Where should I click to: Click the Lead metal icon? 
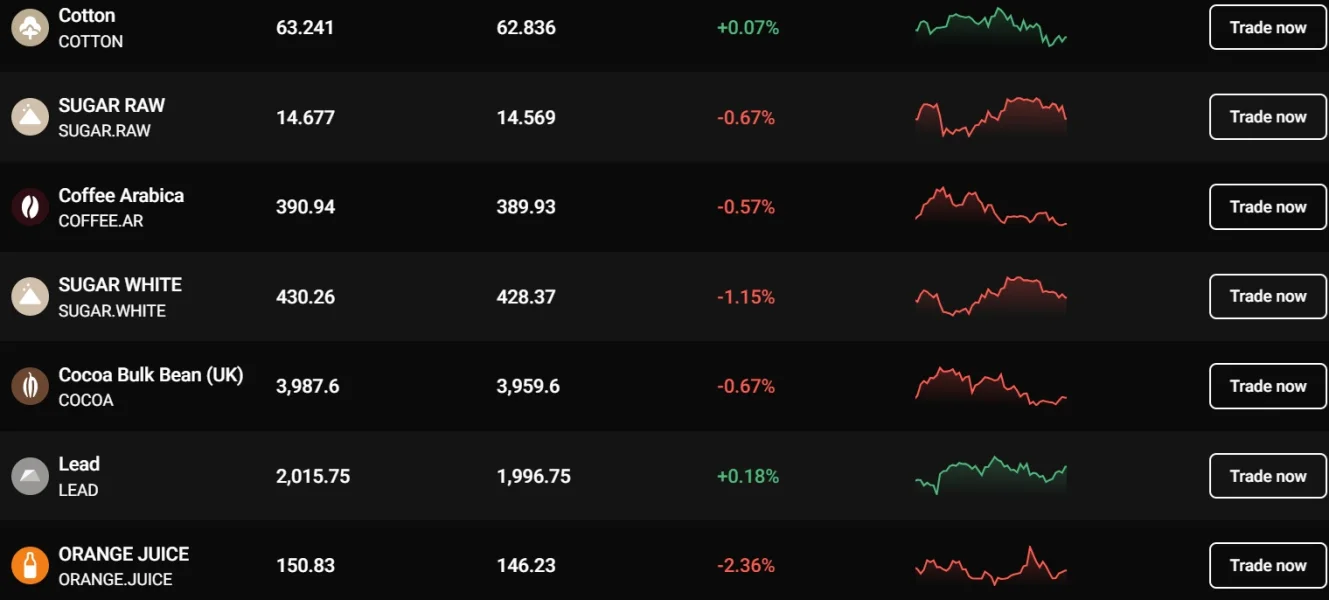[x=30, y=476]
